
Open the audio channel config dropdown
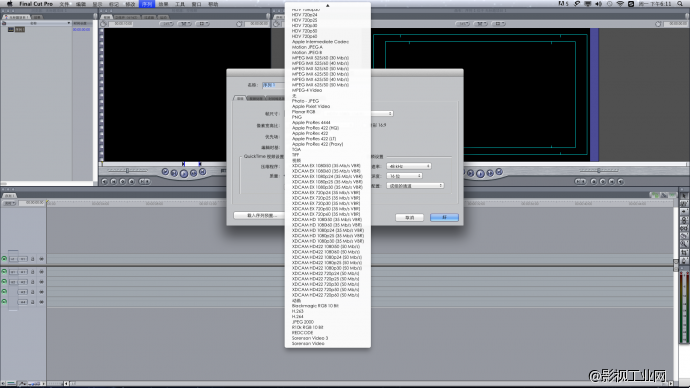click(415, 186)
